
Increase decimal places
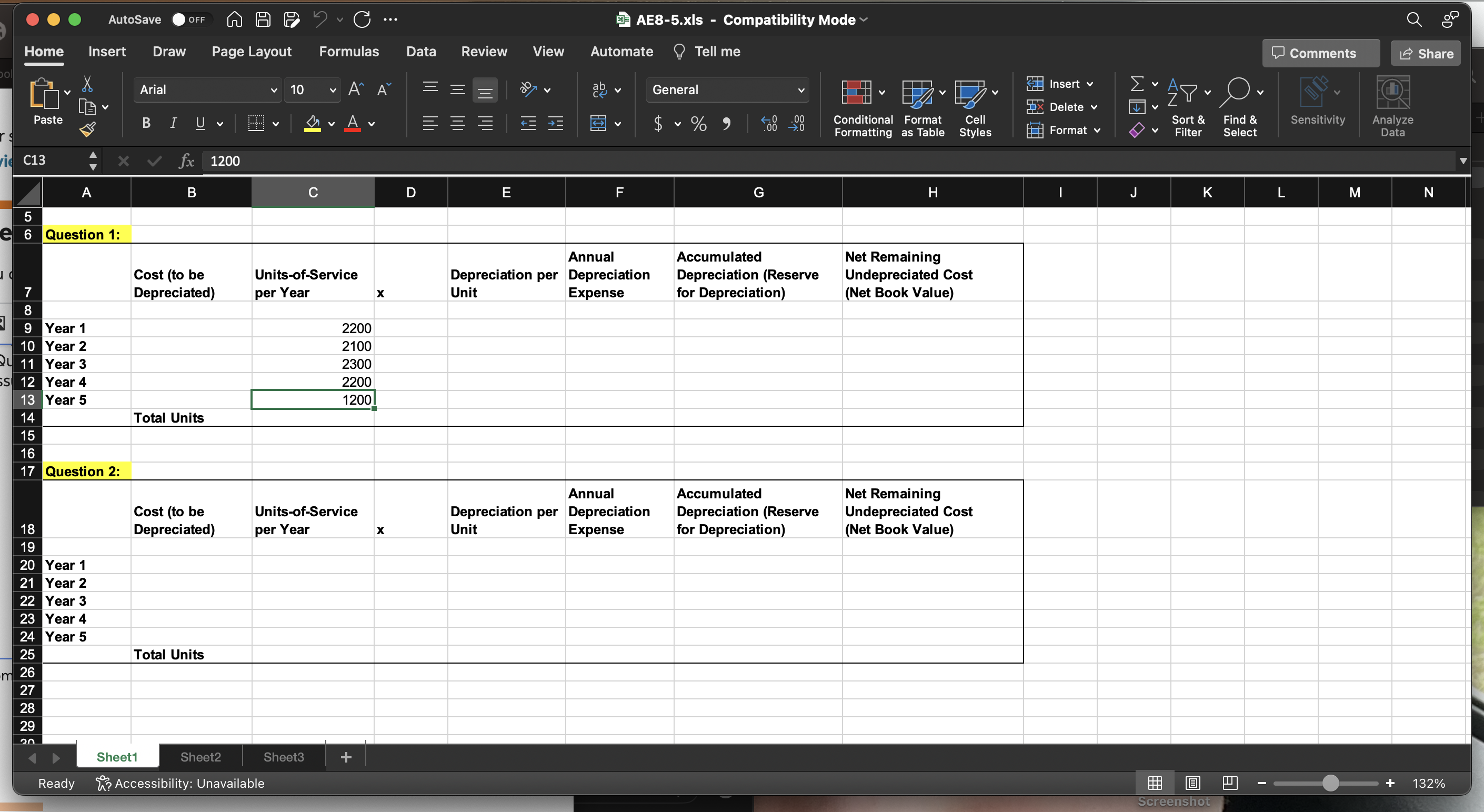click(x=769, y=123)
